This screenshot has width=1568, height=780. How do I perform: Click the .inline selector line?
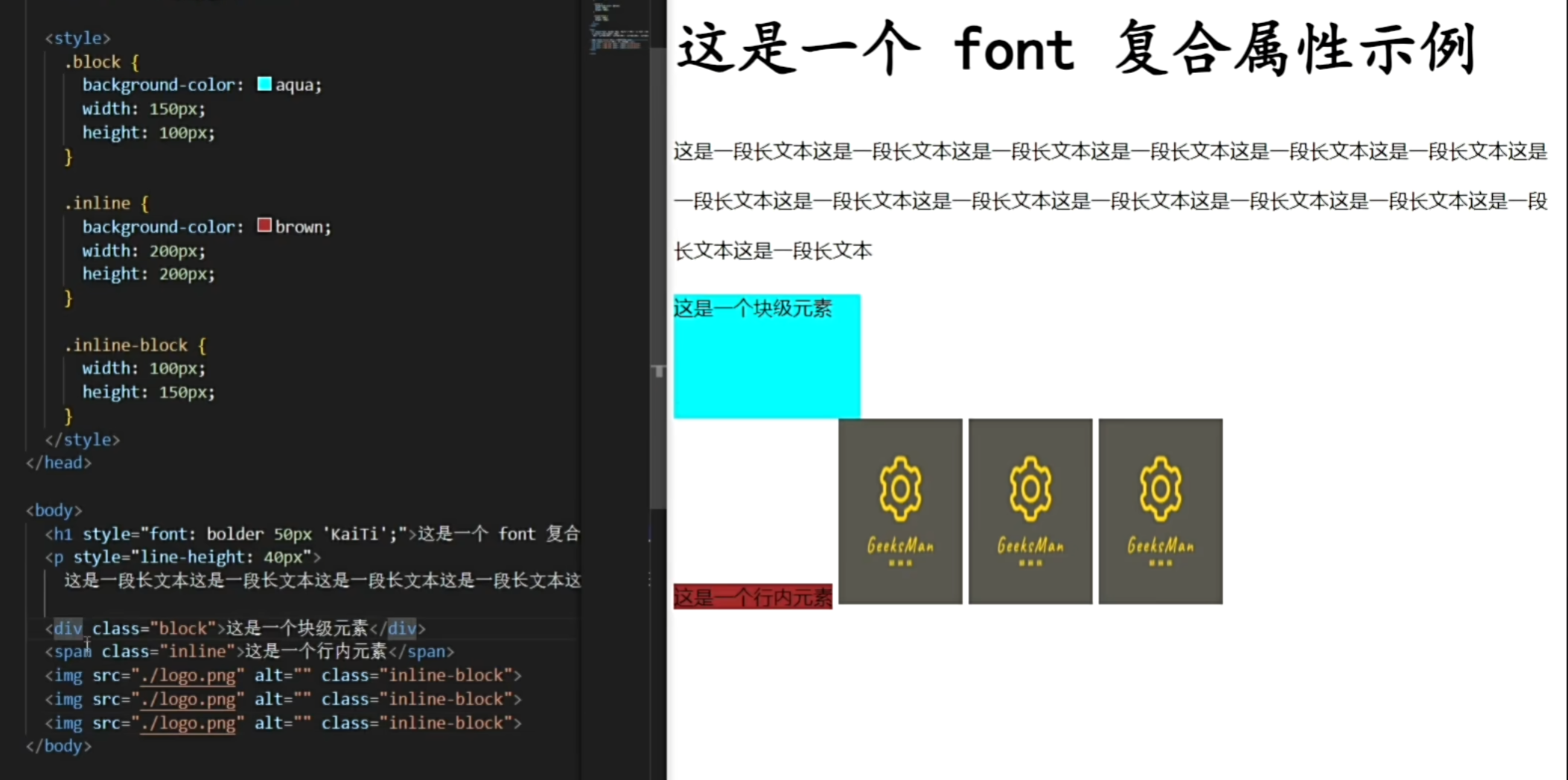106,203
